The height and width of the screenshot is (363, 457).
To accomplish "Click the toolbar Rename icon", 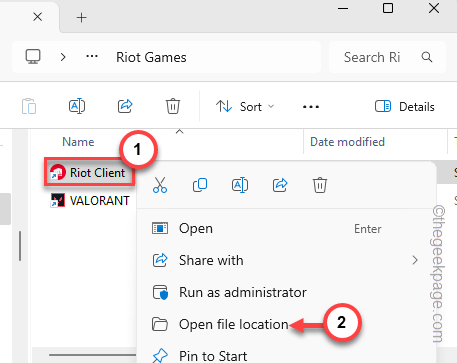I will pos(77,107).
